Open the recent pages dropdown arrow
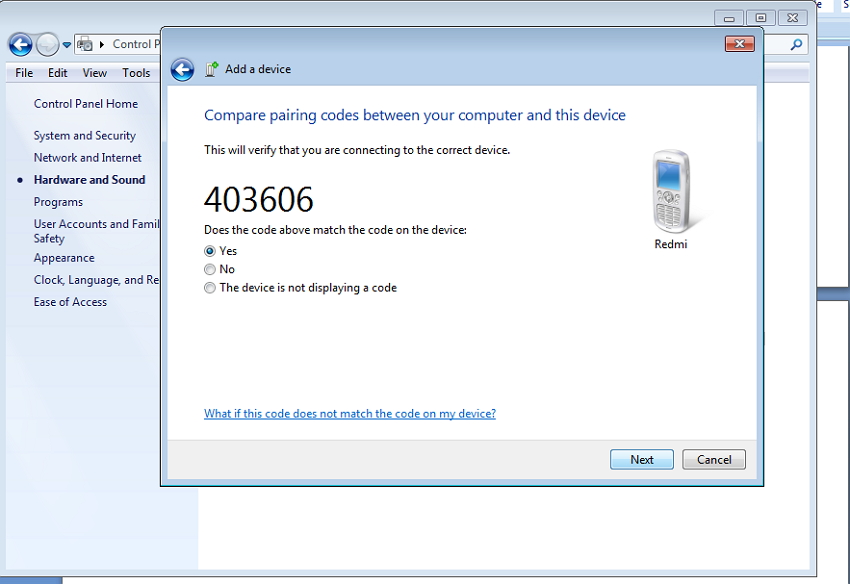This screenshot has width=850, height=584. (x=67, y=44)
